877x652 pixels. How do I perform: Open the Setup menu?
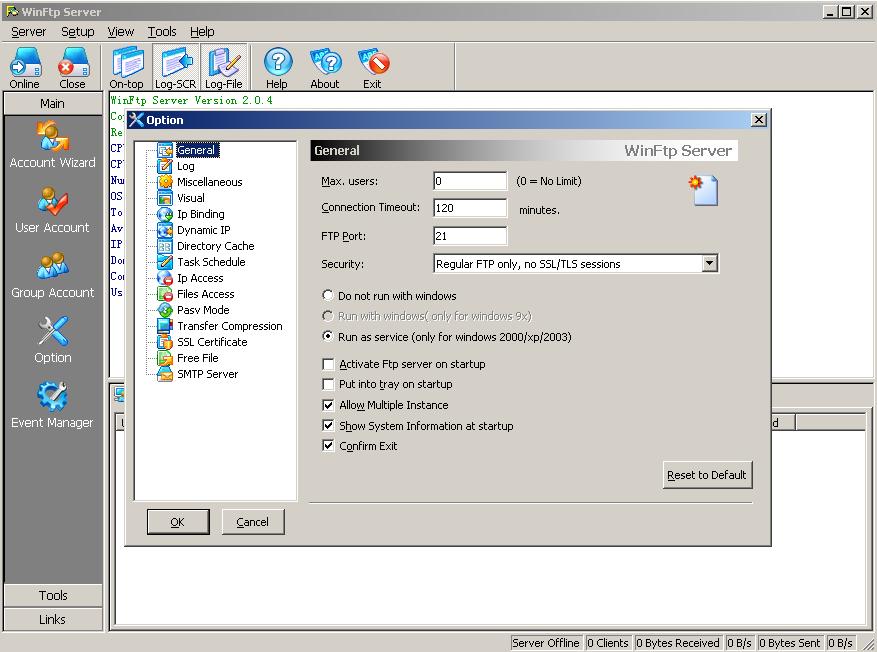tap(77, 31)
